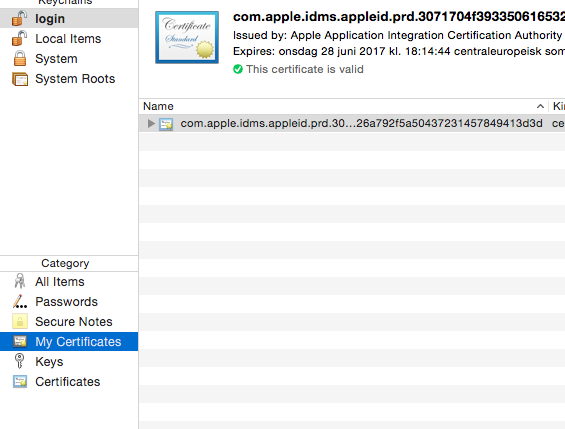Select the System keychain
This screenshot has height=429, width=565.
(69, 58)
